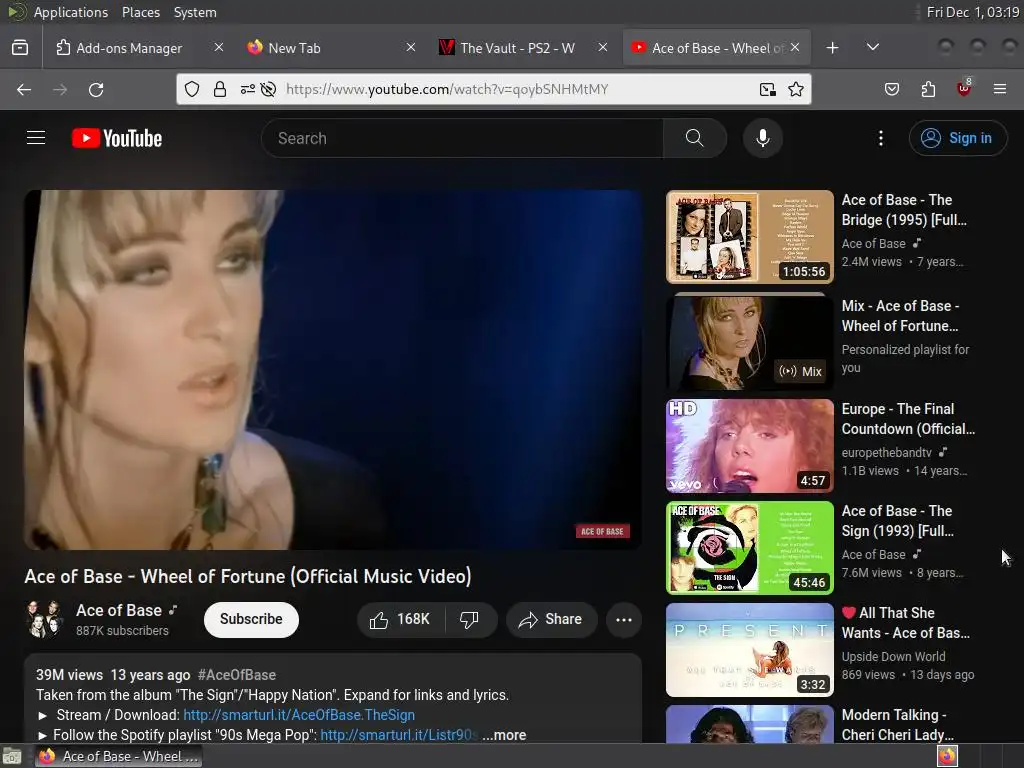
Task: Open the System menu
Action: pos(195,12)
